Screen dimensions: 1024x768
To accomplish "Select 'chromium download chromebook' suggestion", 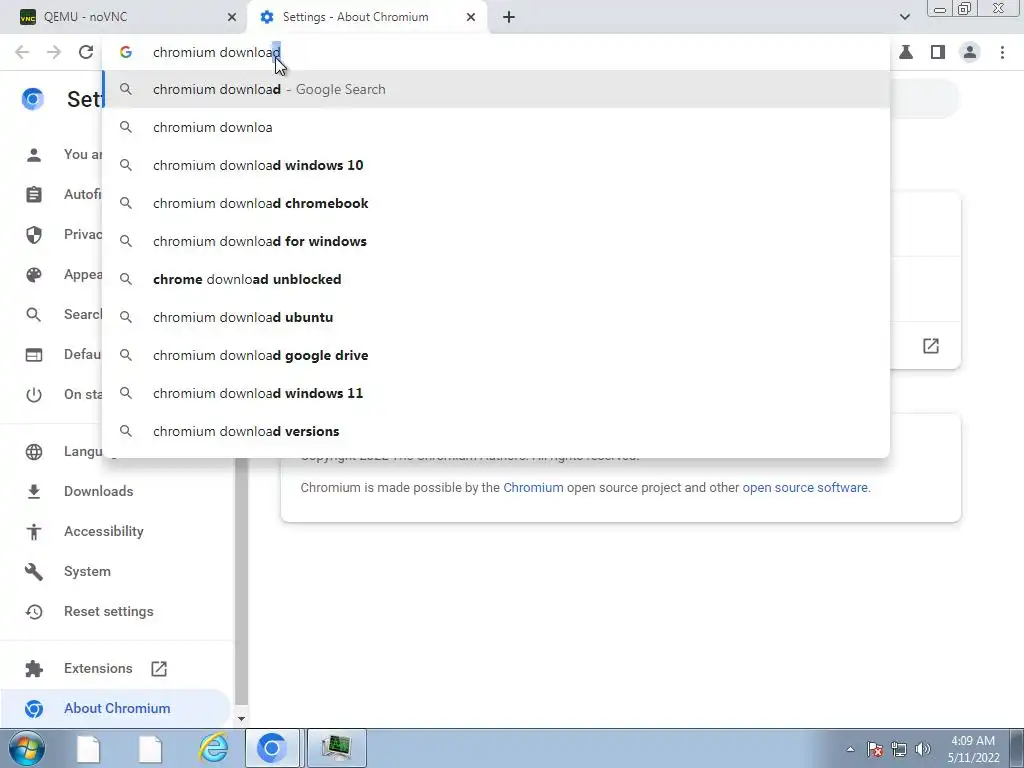I will pyautogui.click(x=496, y=203).
